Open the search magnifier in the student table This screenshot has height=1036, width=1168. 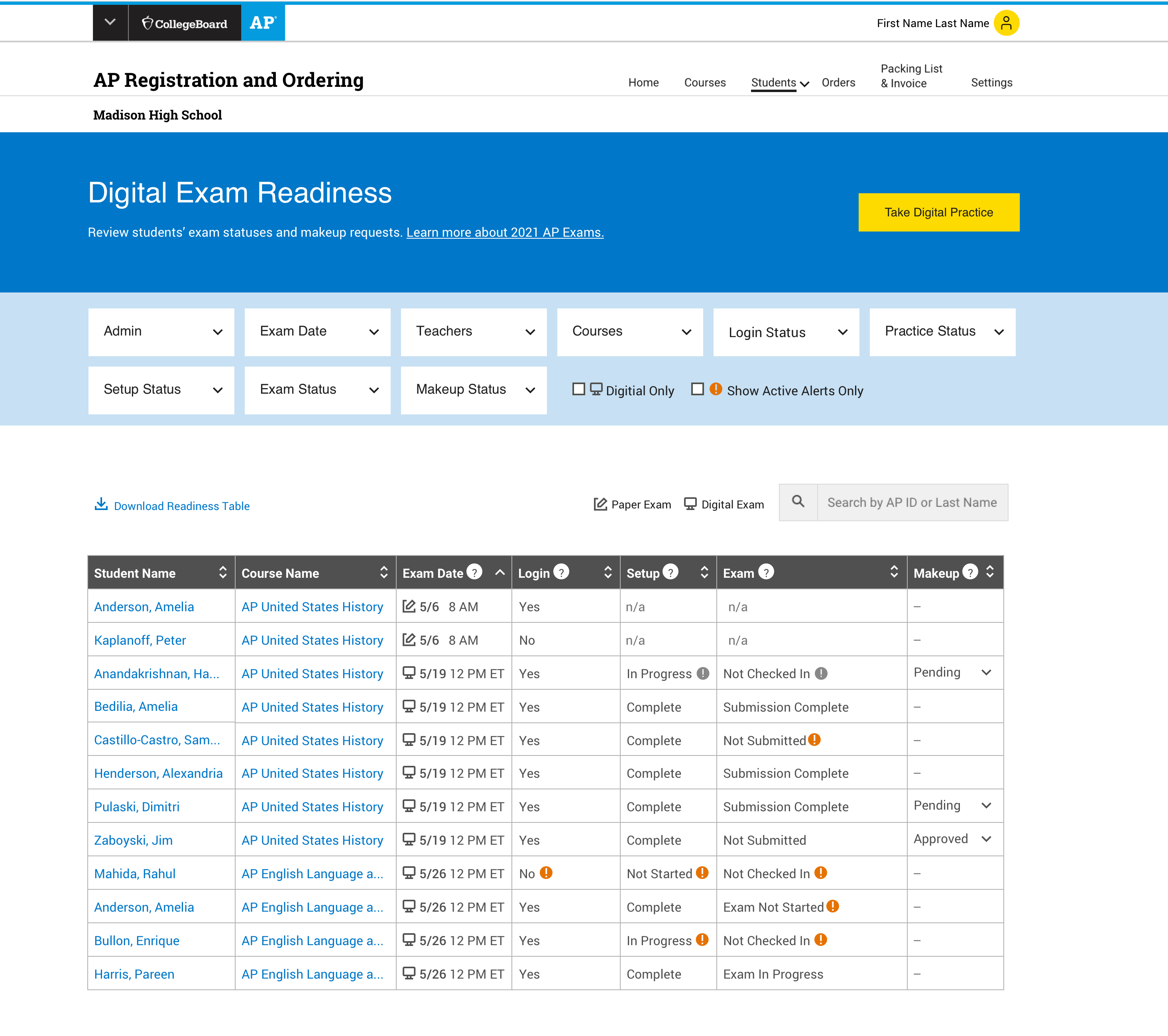click(x=798, y=502)
